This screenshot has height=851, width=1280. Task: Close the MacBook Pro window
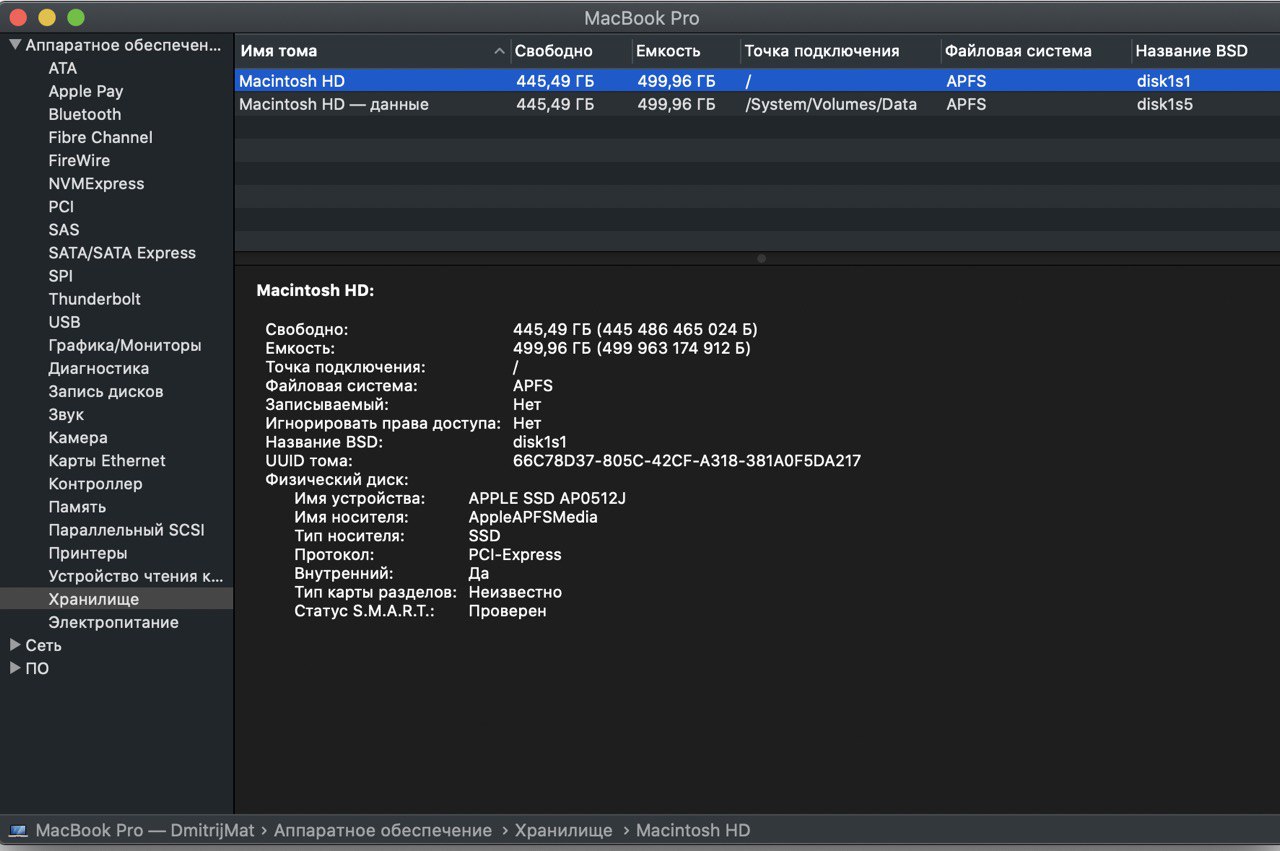click(18, 18)
